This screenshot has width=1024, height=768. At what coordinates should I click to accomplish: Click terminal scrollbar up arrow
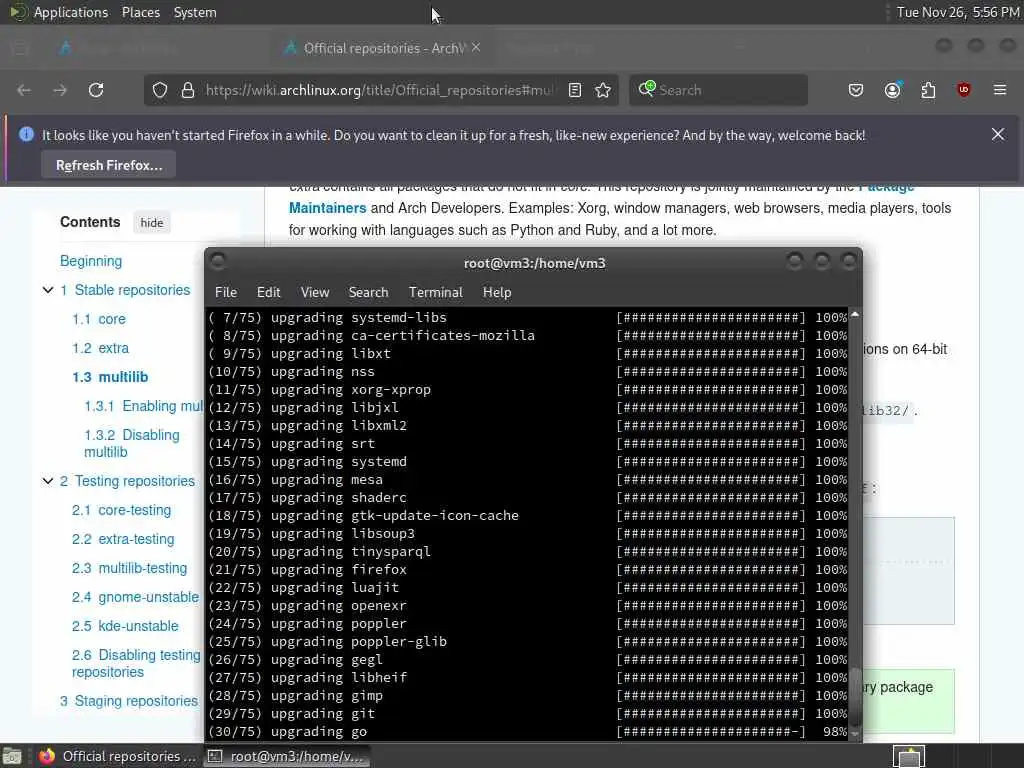click(854, 315)
